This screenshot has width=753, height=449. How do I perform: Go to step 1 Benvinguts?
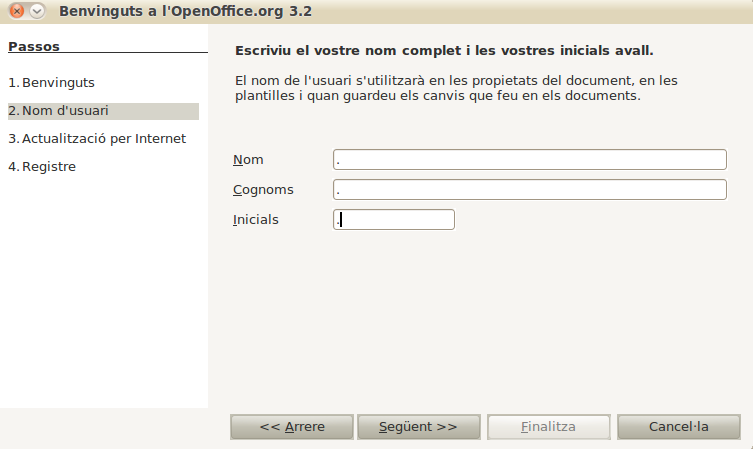(51, 83)
